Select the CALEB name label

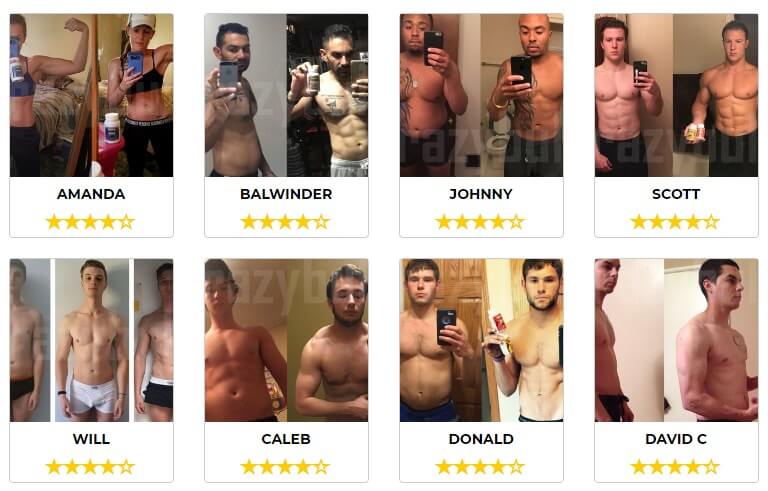click(x=286, y=439)
